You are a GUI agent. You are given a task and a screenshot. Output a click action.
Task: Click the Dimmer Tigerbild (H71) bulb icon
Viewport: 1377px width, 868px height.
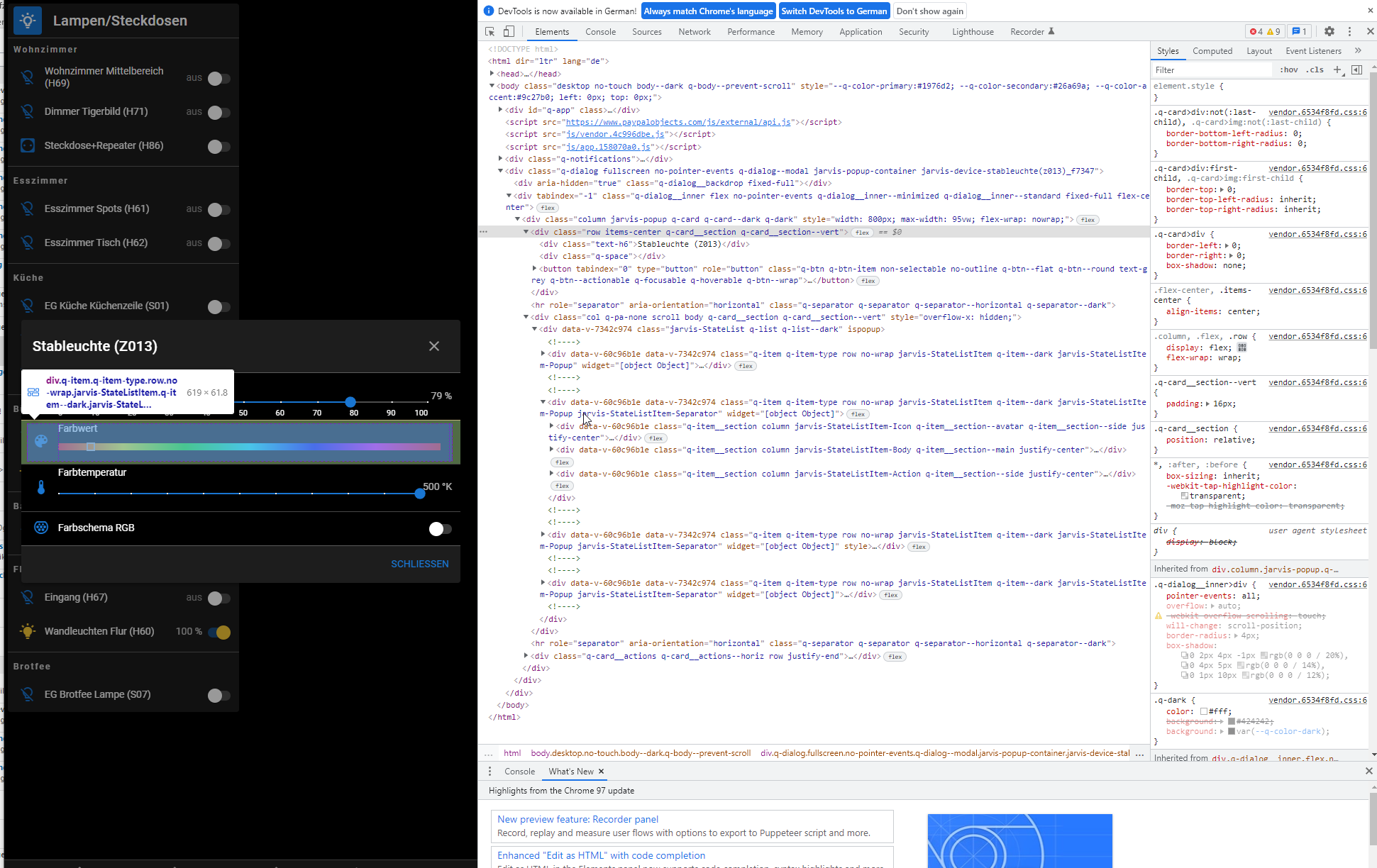tap(28, 111)
